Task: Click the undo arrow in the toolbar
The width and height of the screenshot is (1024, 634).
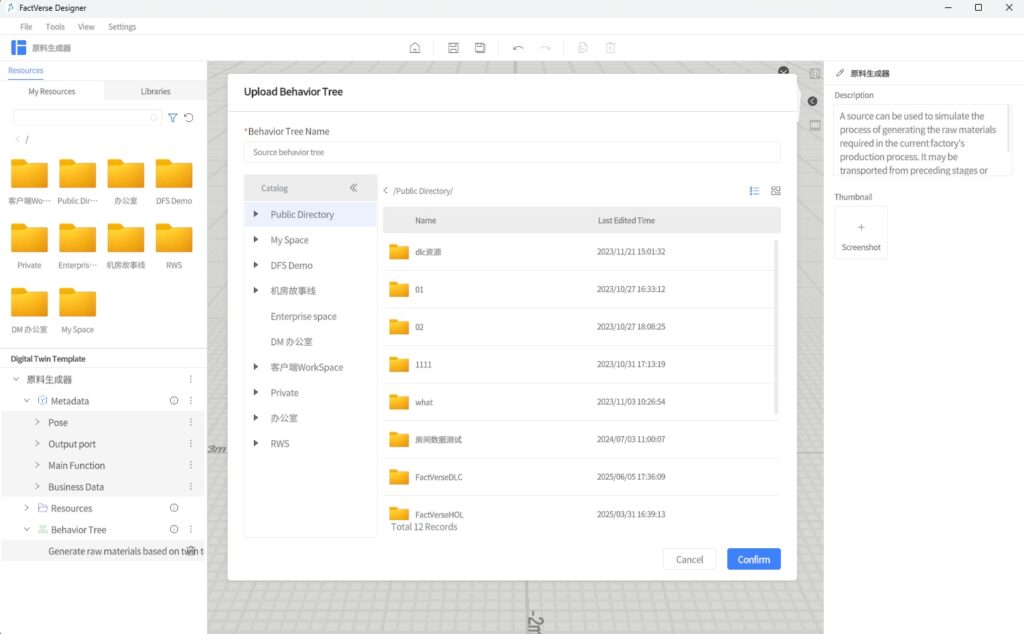Action: (x=517, y=48)
